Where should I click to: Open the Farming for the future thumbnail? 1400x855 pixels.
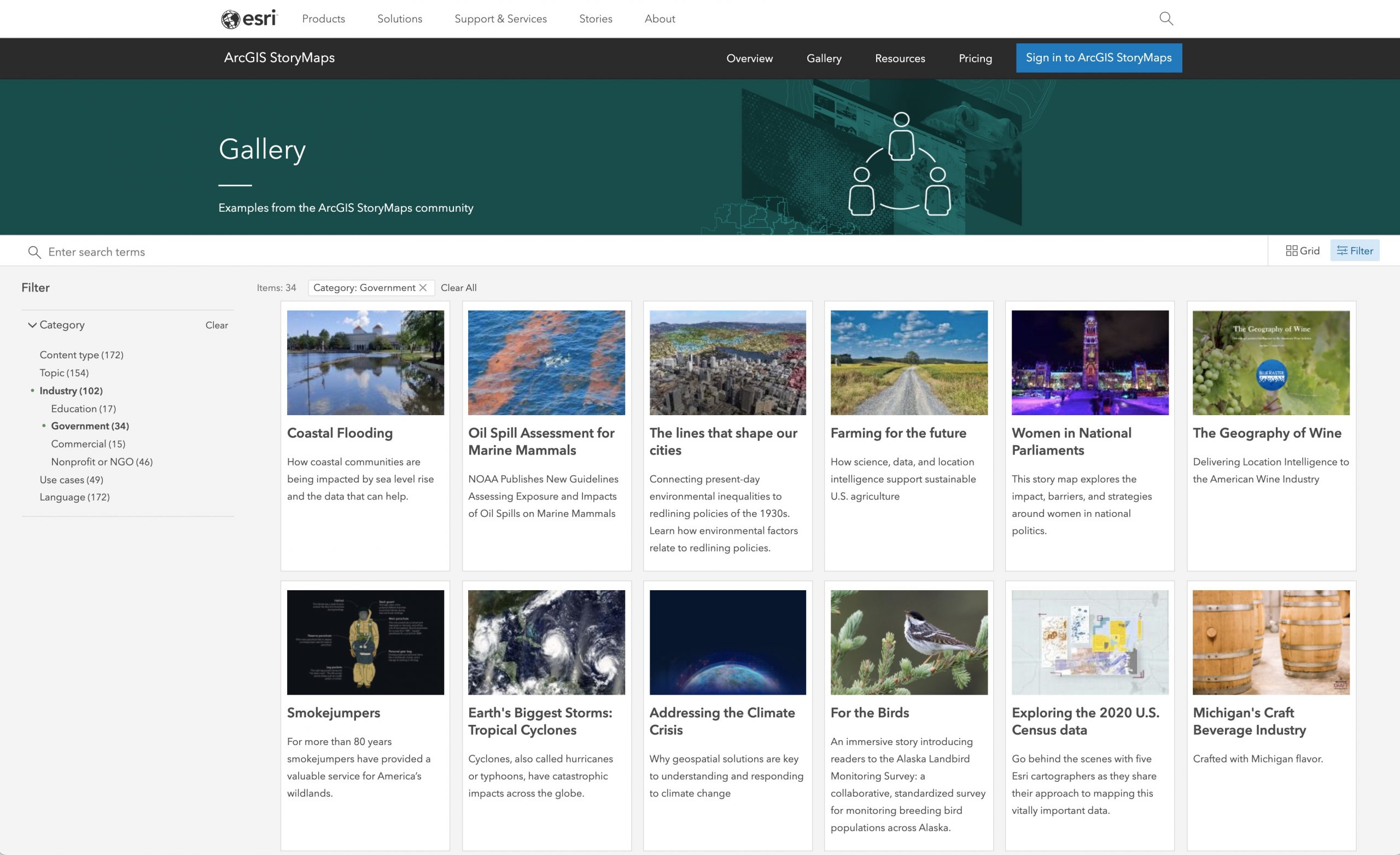point(909,363)
